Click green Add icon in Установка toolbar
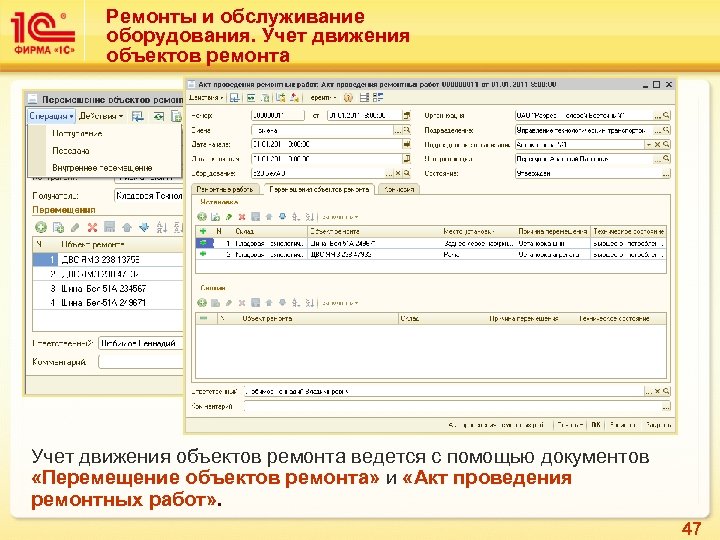 click(202, 217)
